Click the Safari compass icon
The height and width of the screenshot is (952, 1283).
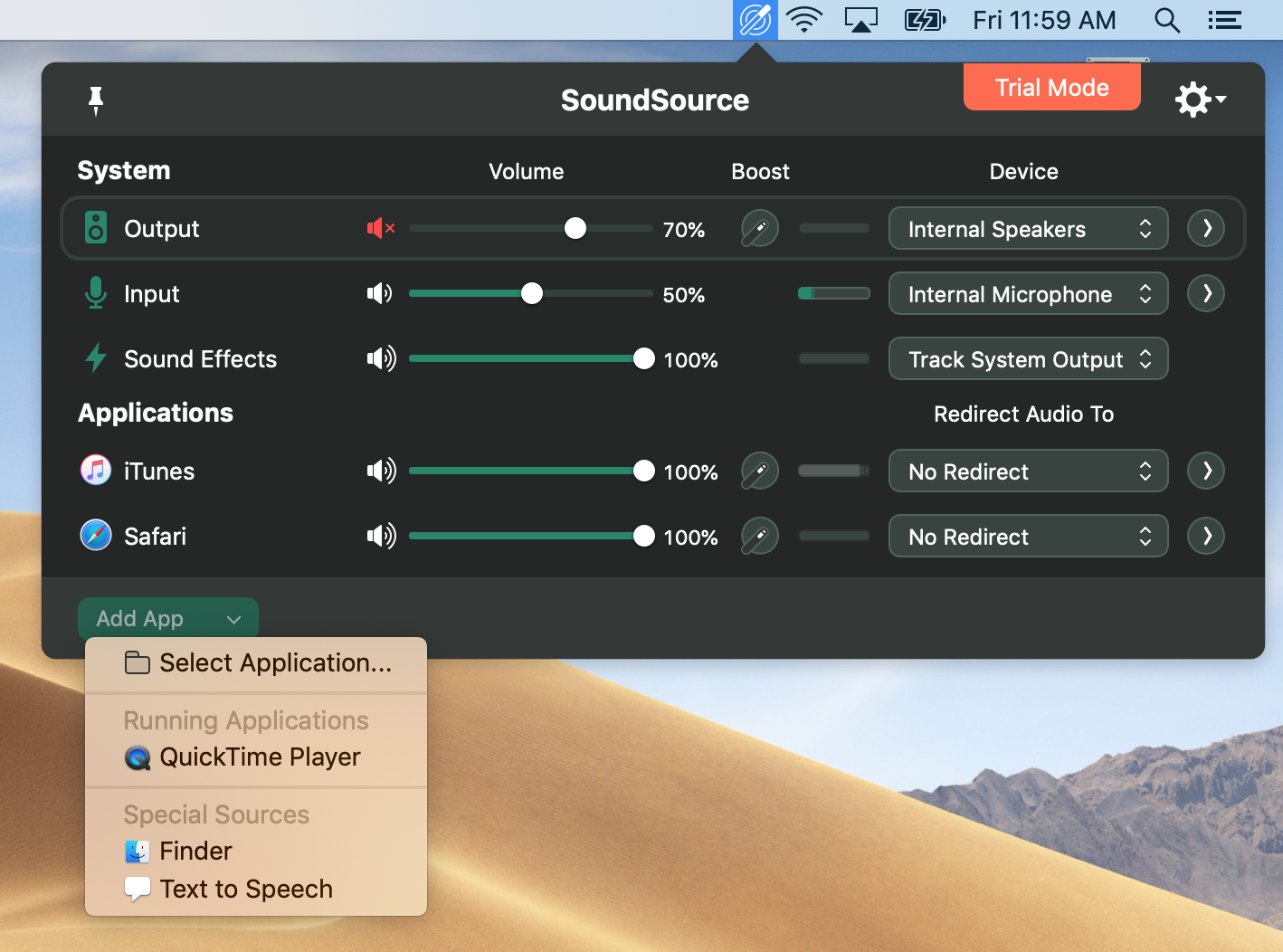pyautogui.click(x=96, y=536)
